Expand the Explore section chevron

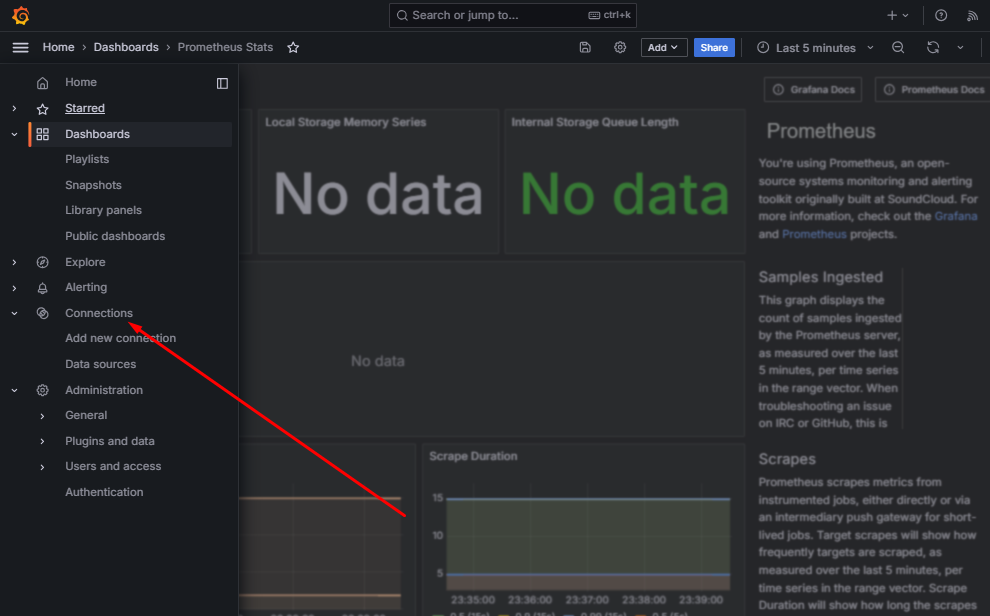15,262
